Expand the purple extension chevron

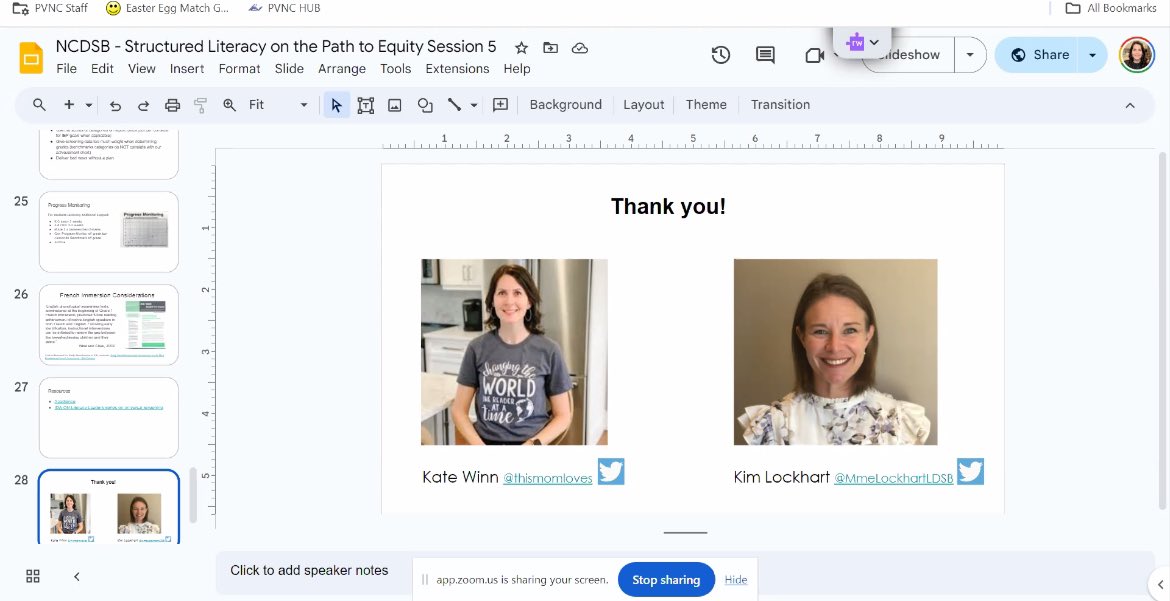pos(875,43)
